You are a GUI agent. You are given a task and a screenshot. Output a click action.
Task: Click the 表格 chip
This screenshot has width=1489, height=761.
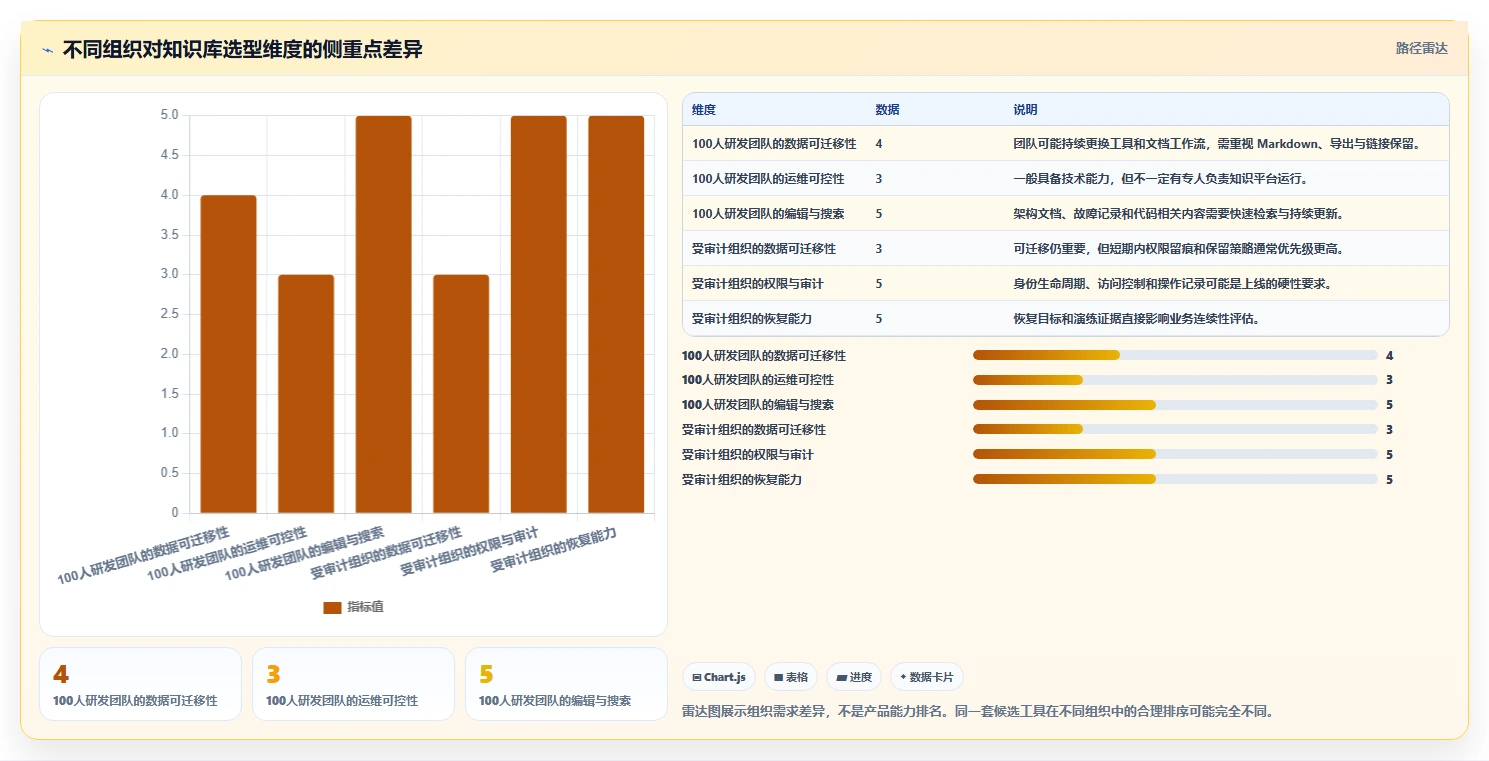791,677
